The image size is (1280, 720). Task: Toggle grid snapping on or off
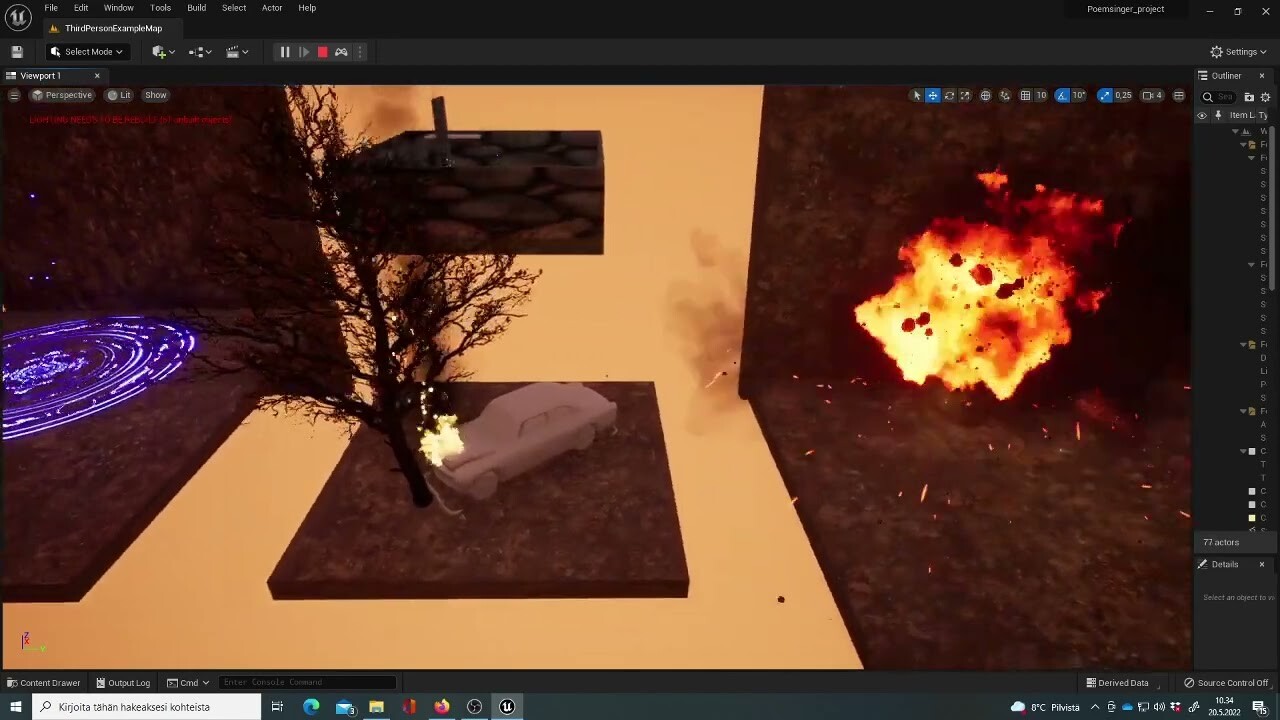coord(1025,95)
